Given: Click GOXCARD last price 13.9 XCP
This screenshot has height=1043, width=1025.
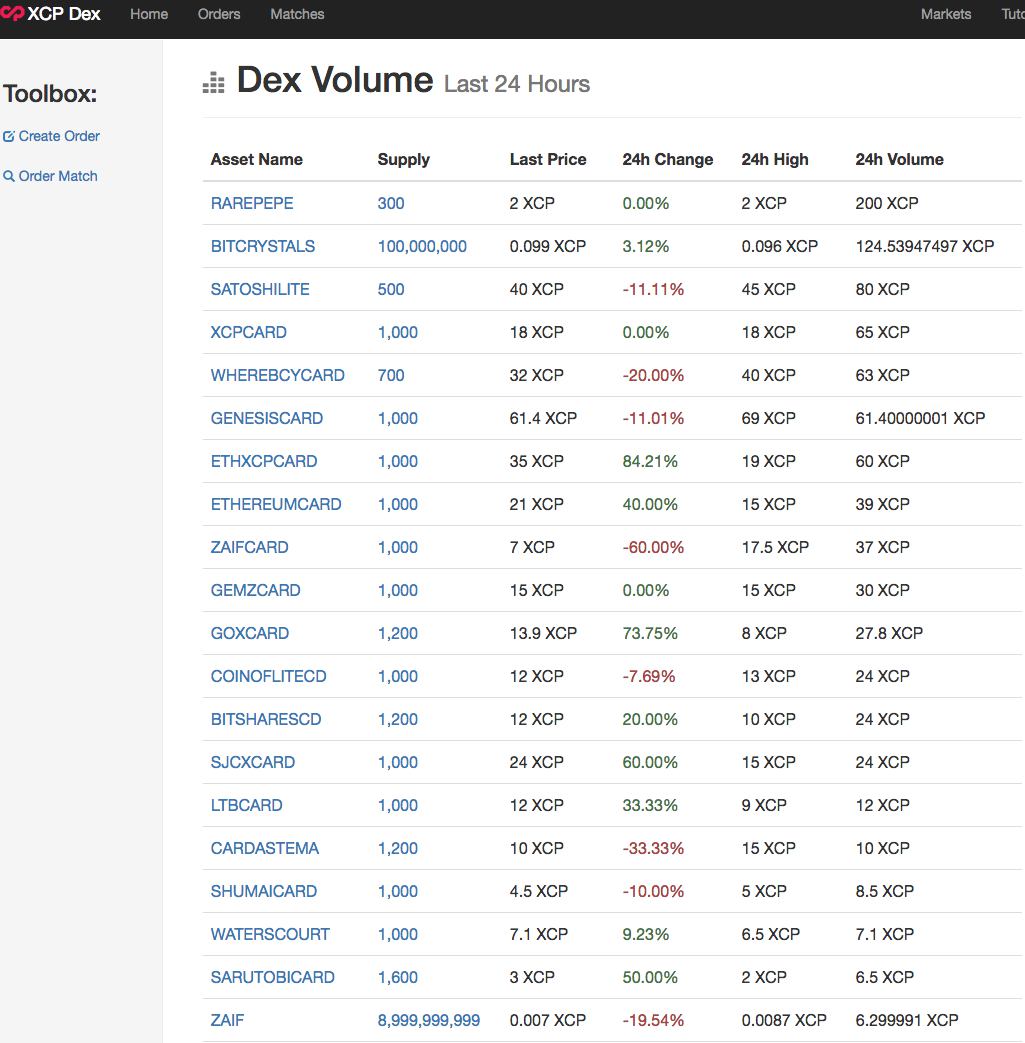Looking at the screenshot, I should (x=543, y=633).
